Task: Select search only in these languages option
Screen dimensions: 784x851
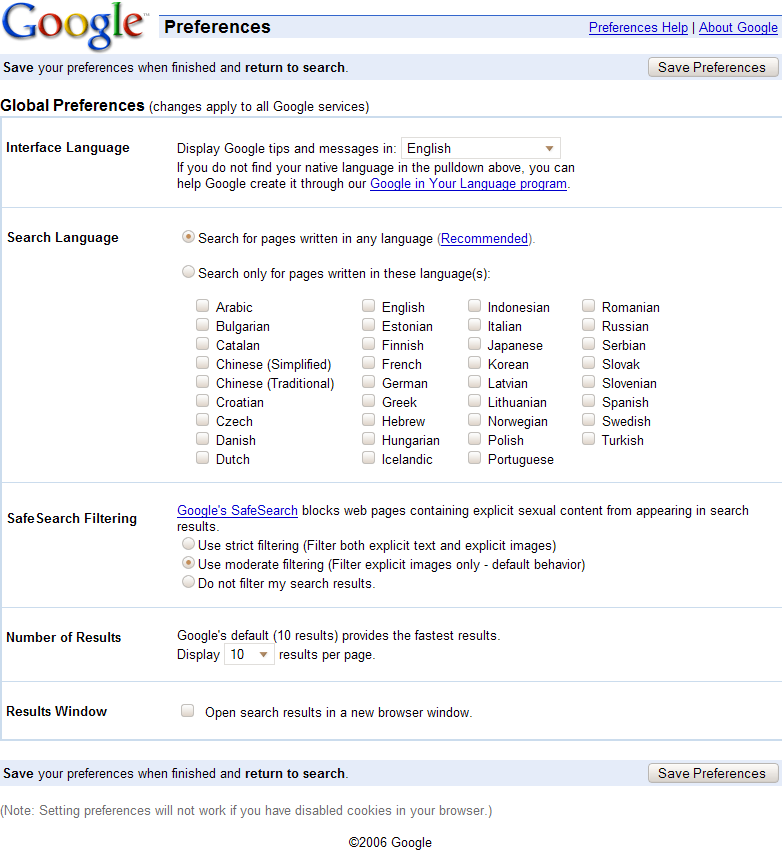Action: (x=188, y=272)
